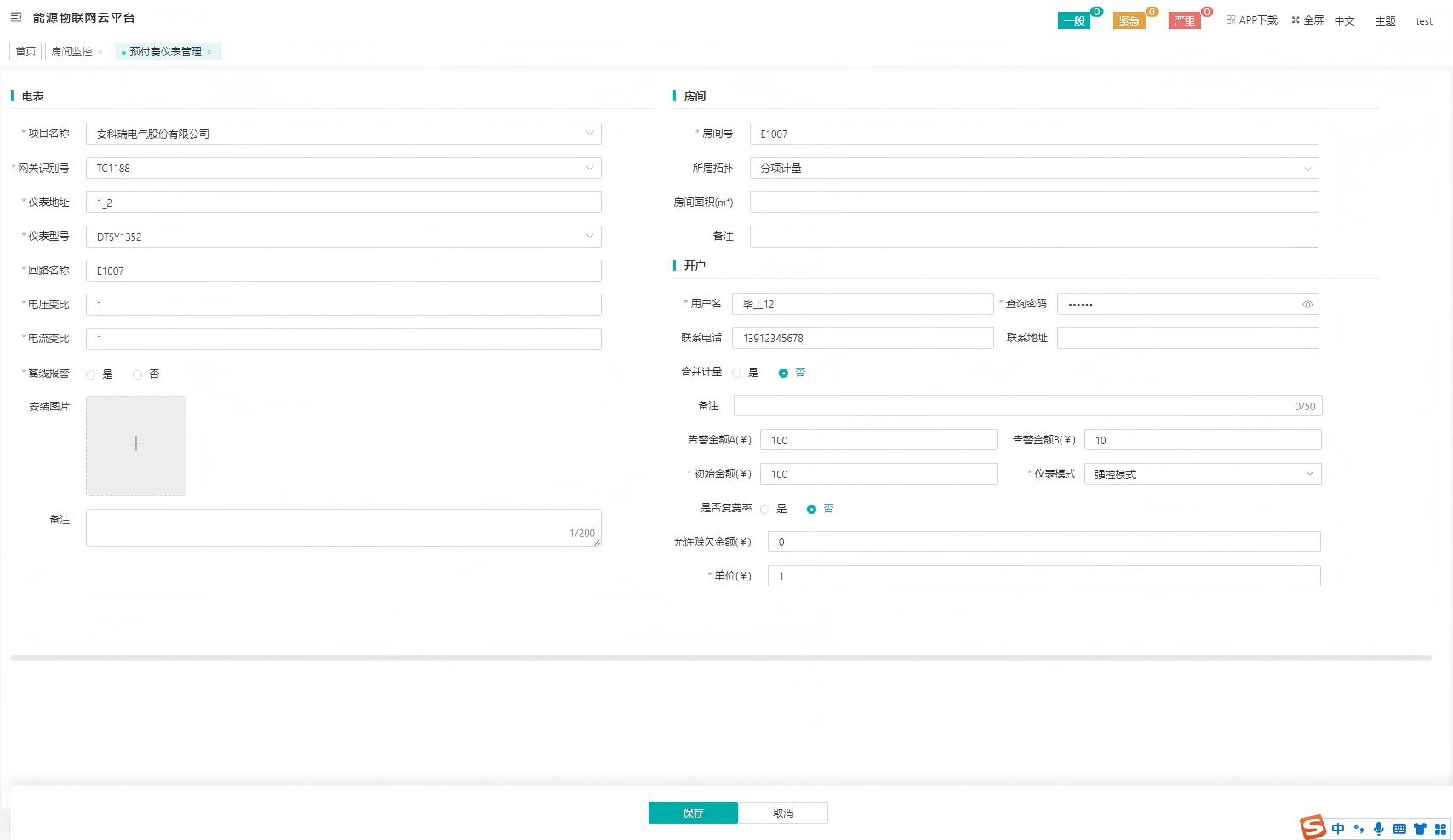This screenshot has height=840, width=1453.
Task: Open the 仪表模式 dropdown
Action: (1203, 474)
